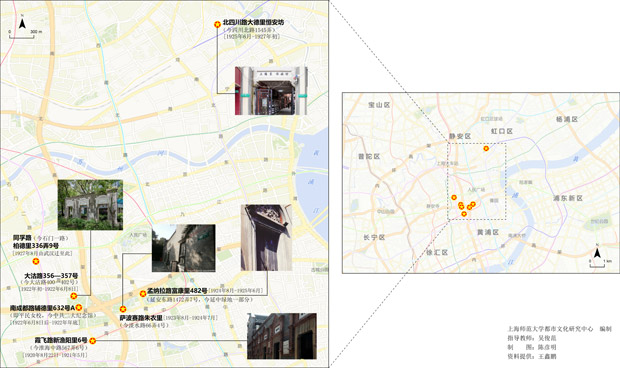Click the 徐汇区 district label
The height and width of the screenshot is (368, 620).
point(437,252)
